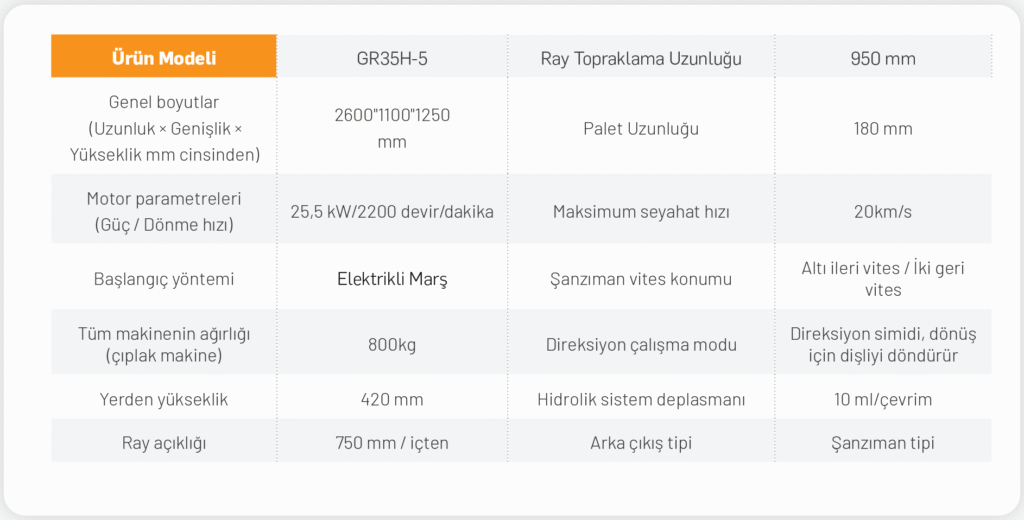Image resolution: width=1024 pixels, height=520 pixels.
Task: Select the Altı ileri vites value cell
Action: [883, 279]
